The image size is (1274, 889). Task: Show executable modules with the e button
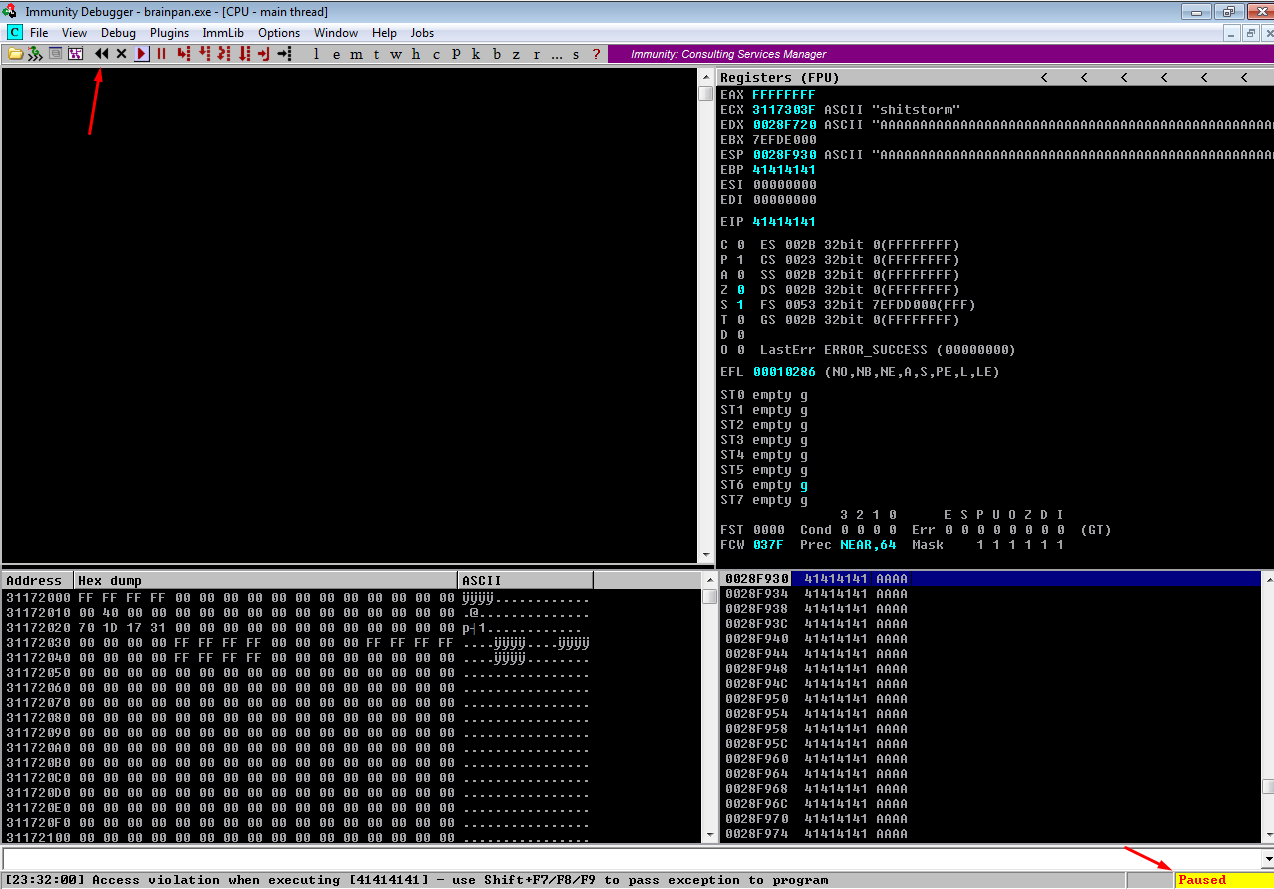tap(336, 54)
